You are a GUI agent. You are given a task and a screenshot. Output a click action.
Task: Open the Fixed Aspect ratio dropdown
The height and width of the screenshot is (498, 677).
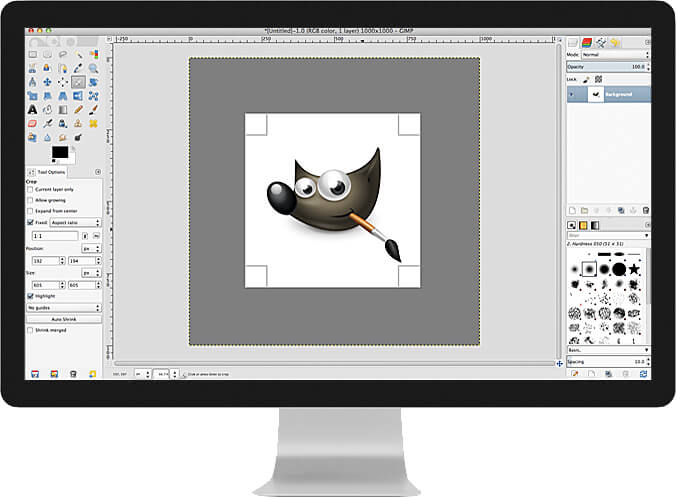[x=75, y=222]
